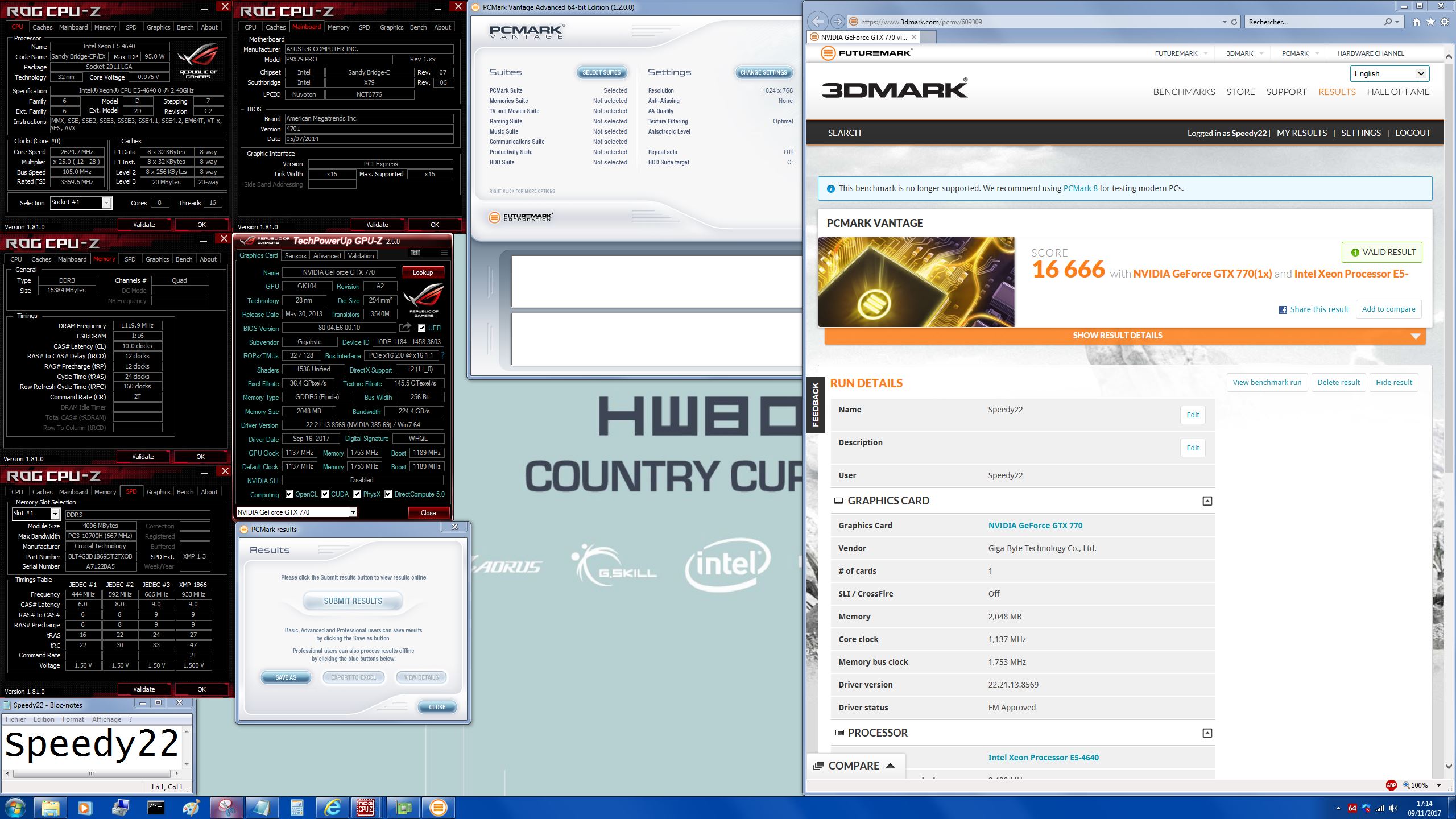Click the Add to compare button

click(1388, 309)
